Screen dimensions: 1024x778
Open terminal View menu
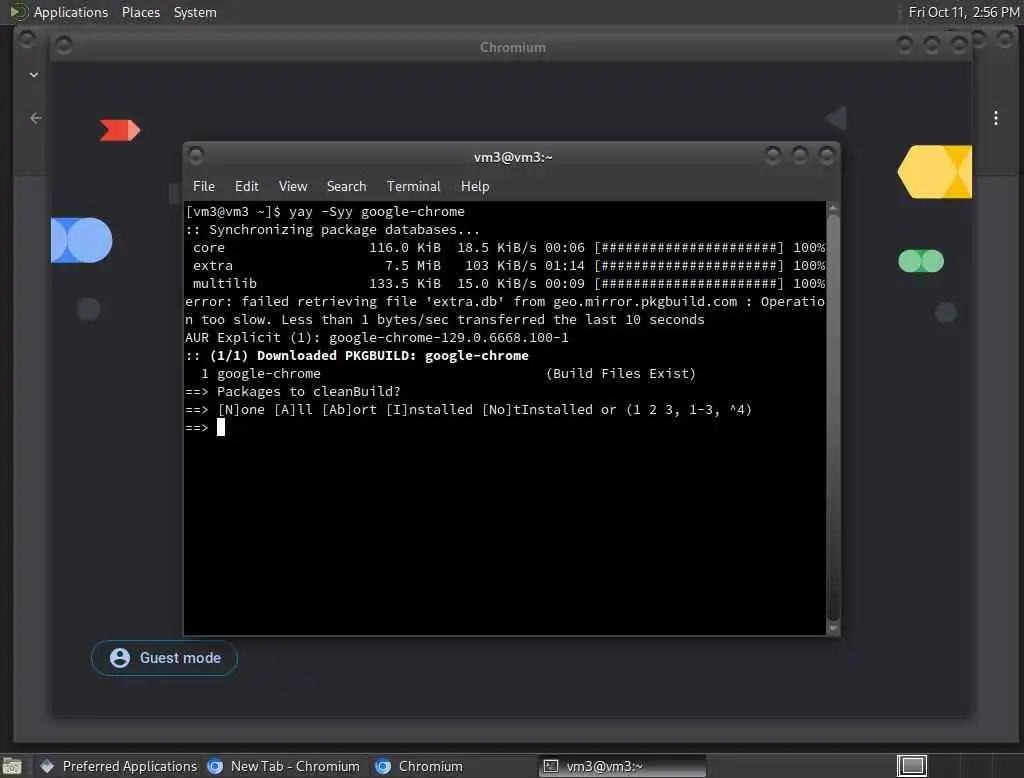click(293, 186)
